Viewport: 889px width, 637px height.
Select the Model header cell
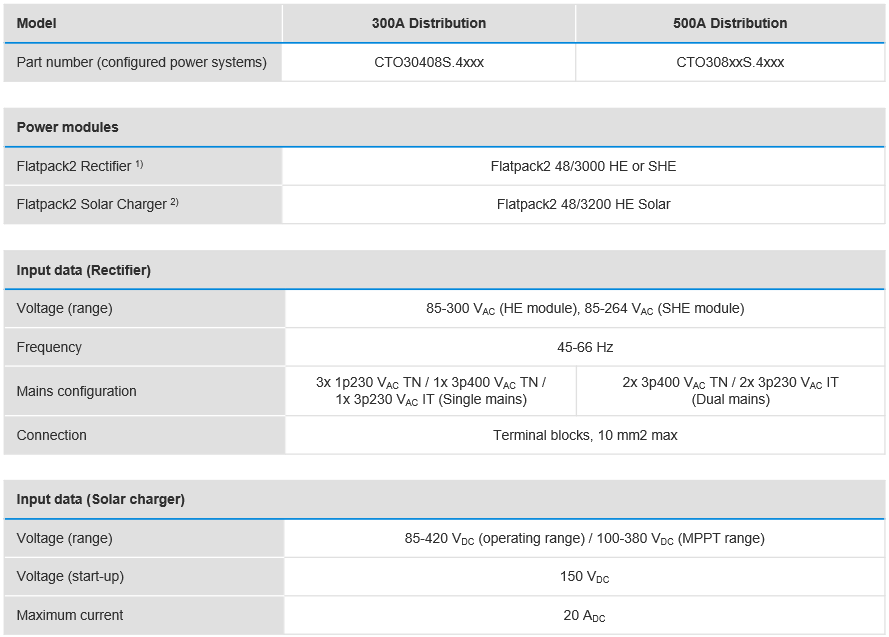37,23
